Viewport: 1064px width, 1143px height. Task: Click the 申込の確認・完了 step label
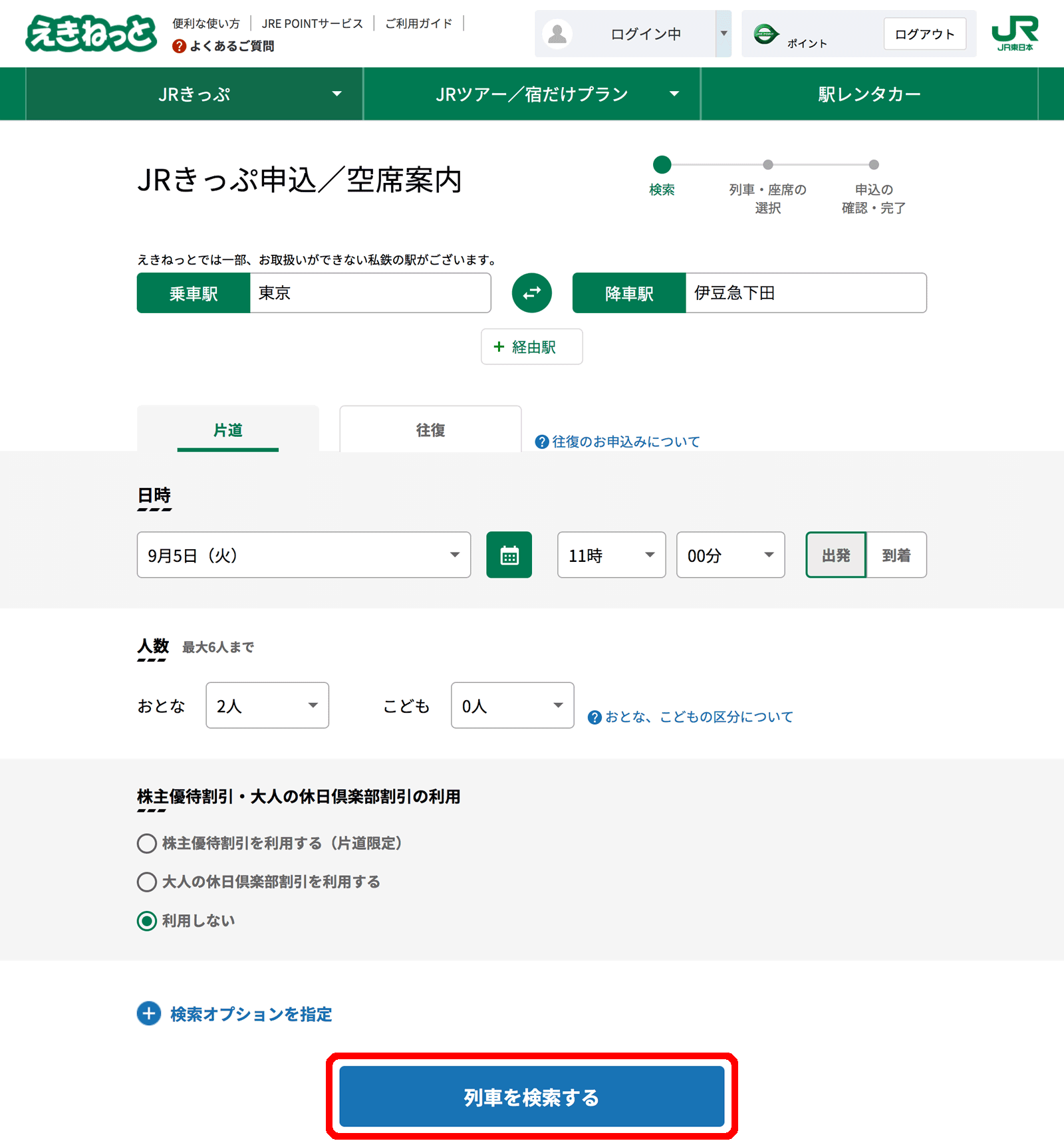(874, 199)
